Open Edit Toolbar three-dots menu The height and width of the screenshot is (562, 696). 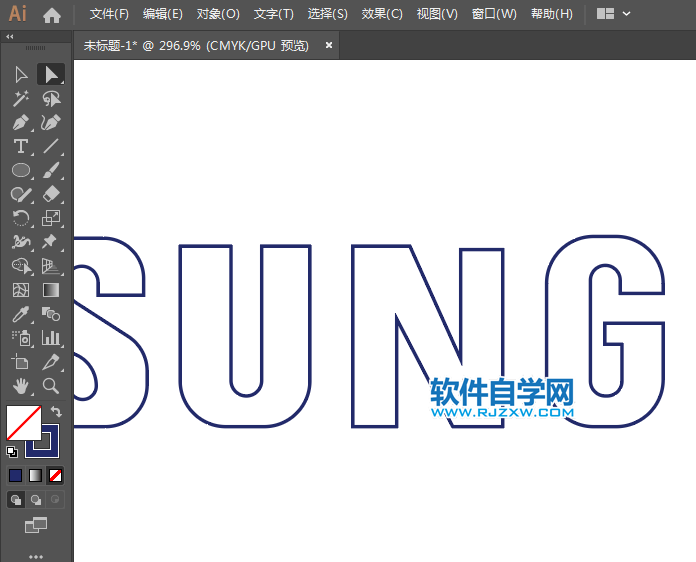click(x=36, y=555)
